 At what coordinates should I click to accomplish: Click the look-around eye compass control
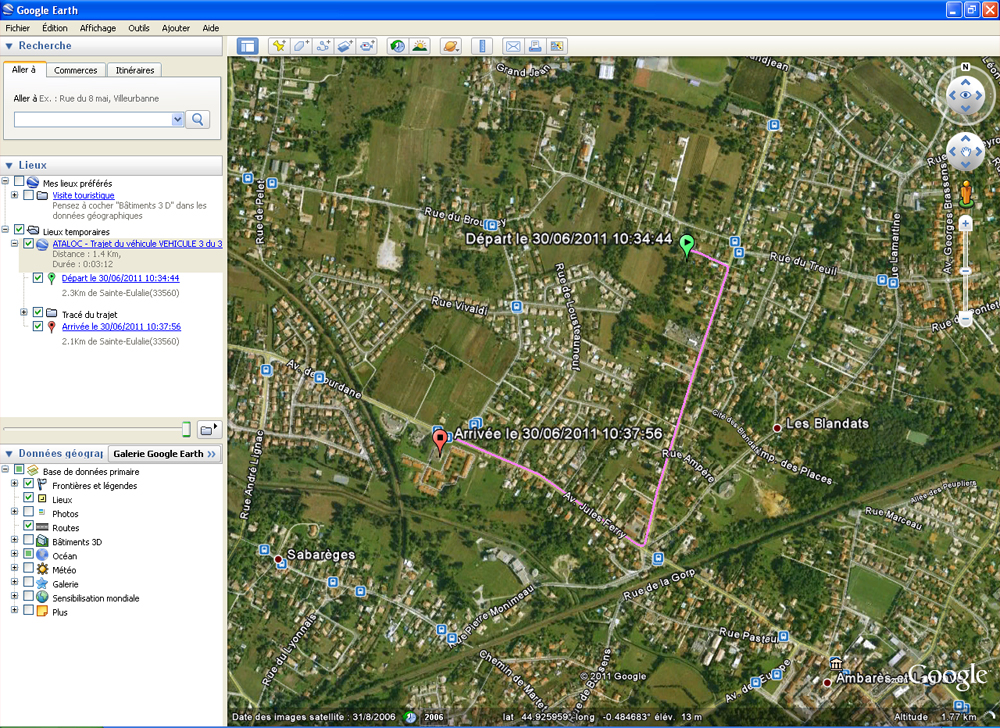965,95
